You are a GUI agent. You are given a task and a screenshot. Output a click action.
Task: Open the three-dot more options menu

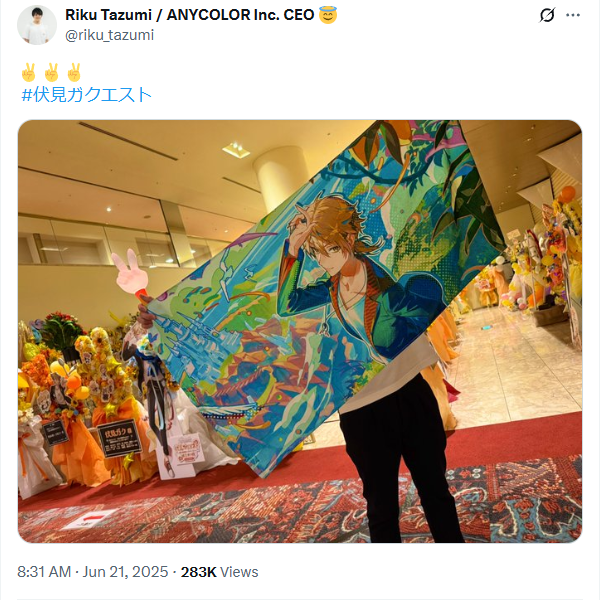pyautogui.click(x=572, y=15)
